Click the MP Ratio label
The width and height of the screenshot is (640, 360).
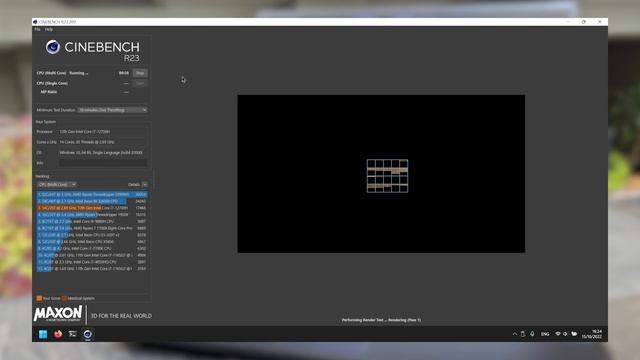point(49,92)
